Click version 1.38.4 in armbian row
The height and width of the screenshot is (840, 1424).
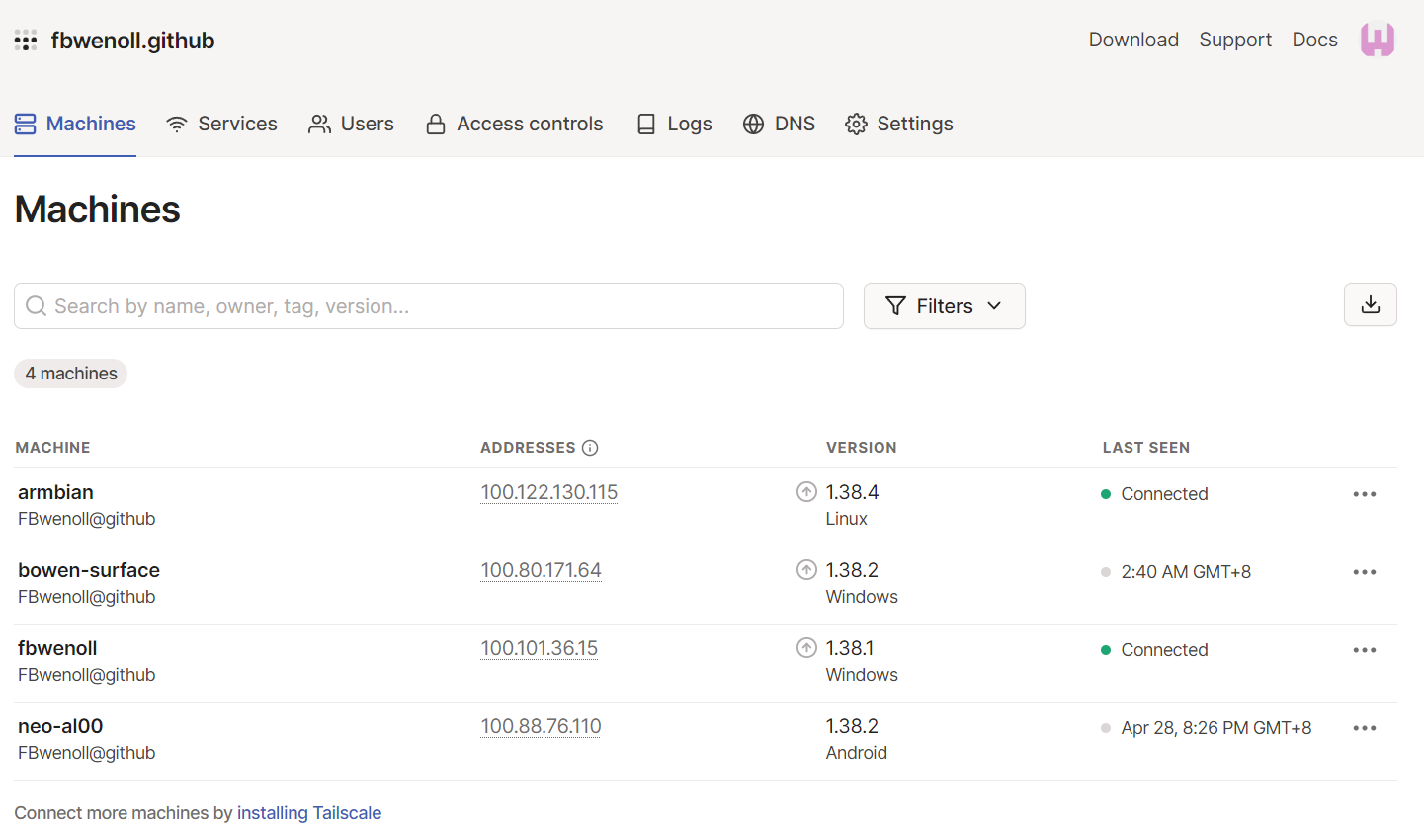tap(852, 492)
